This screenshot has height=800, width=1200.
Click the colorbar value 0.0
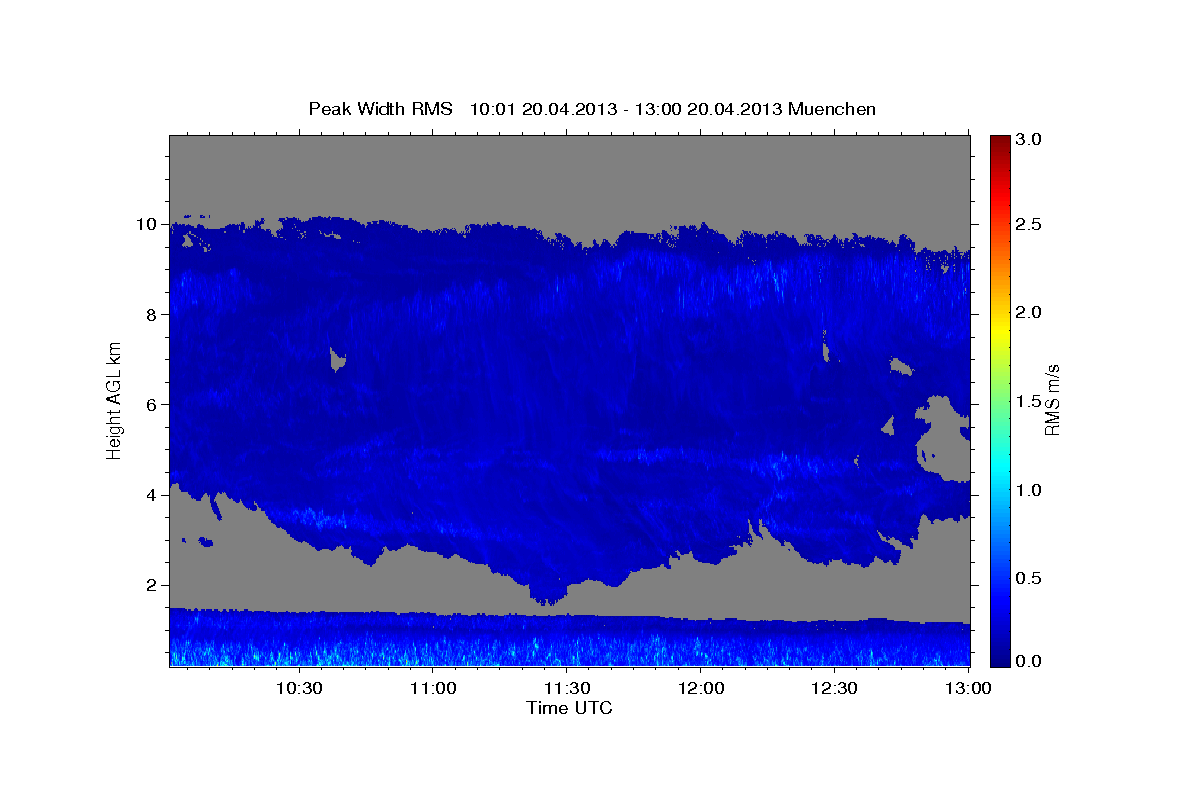tap(1030, 661)
